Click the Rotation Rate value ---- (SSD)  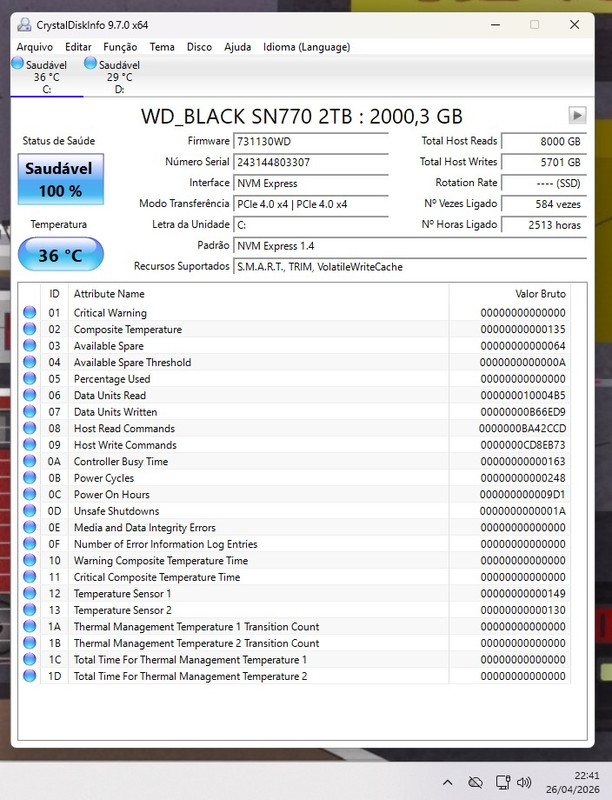point(544,183)
